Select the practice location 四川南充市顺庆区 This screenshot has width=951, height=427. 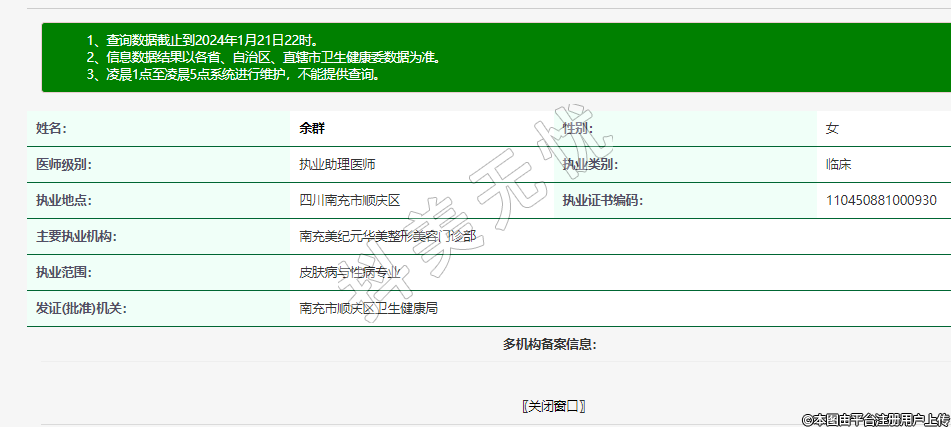(350, 200)
